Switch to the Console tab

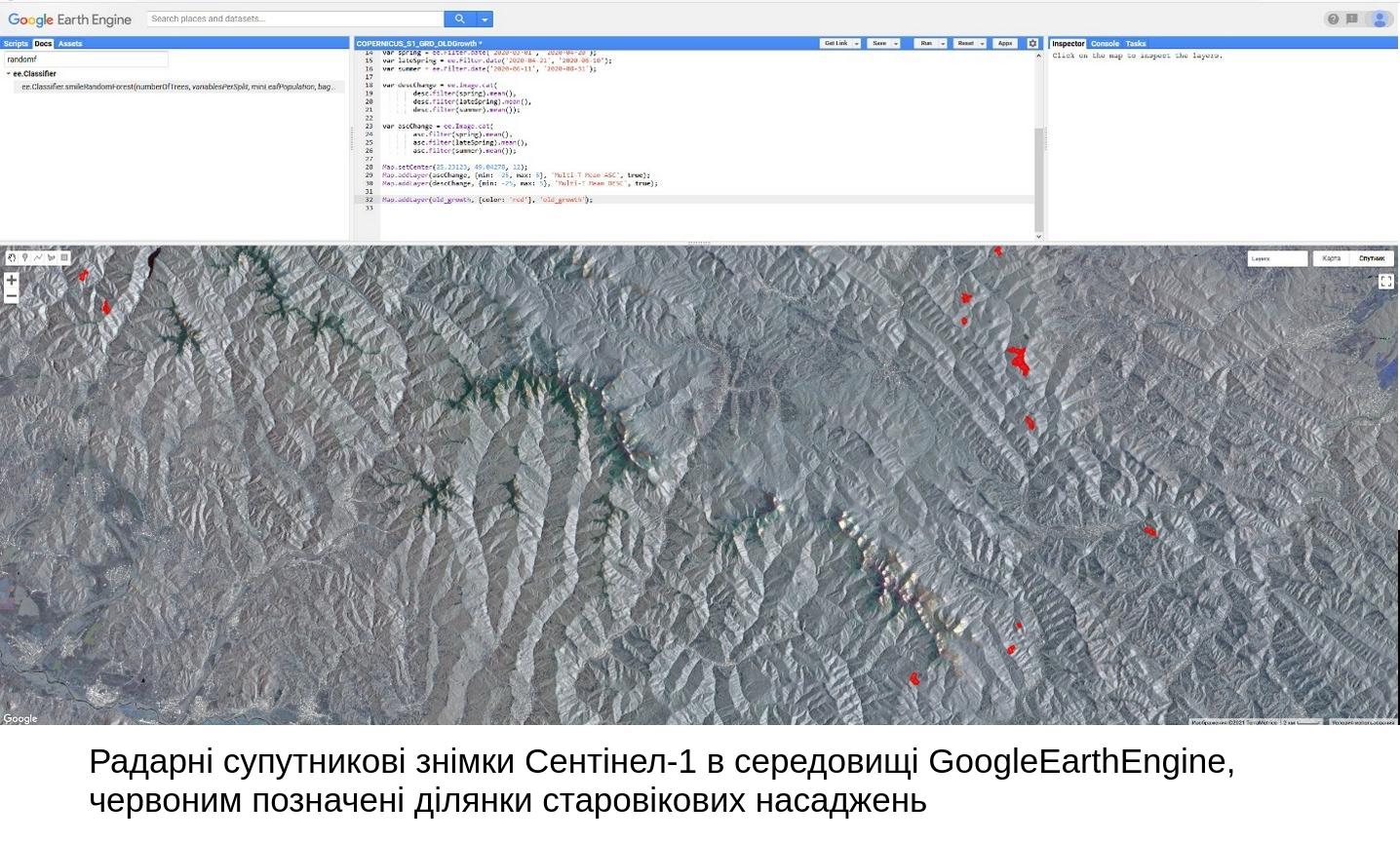tap(1105, 44)
